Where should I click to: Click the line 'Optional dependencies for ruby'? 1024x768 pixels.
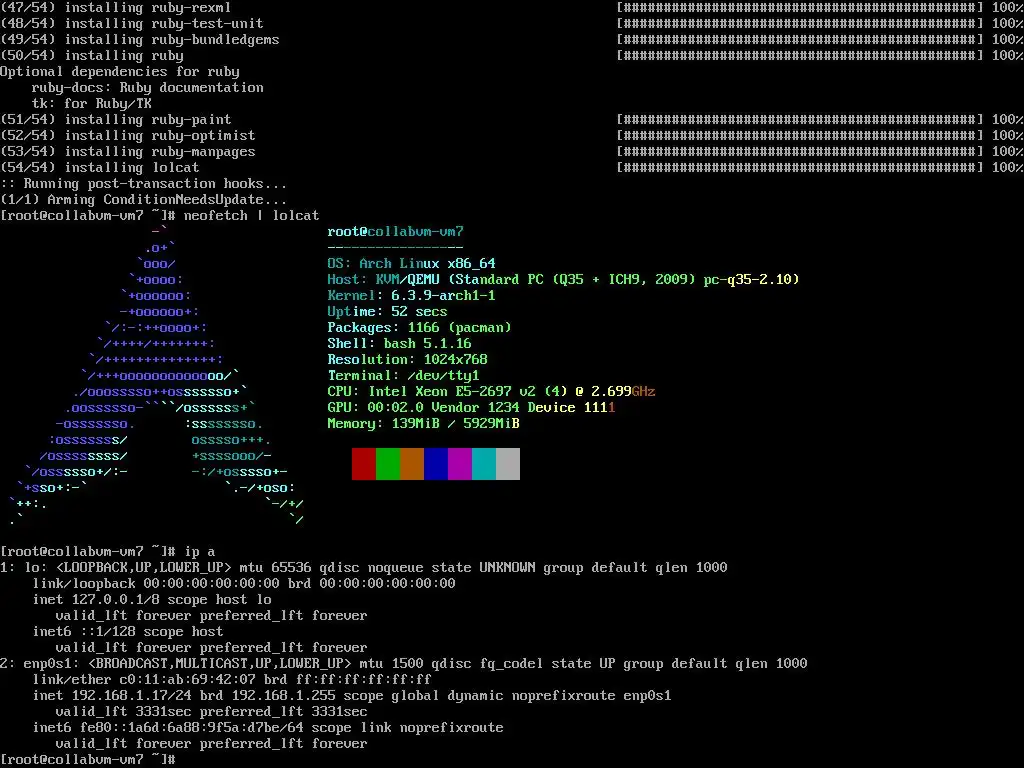[120, 71]
